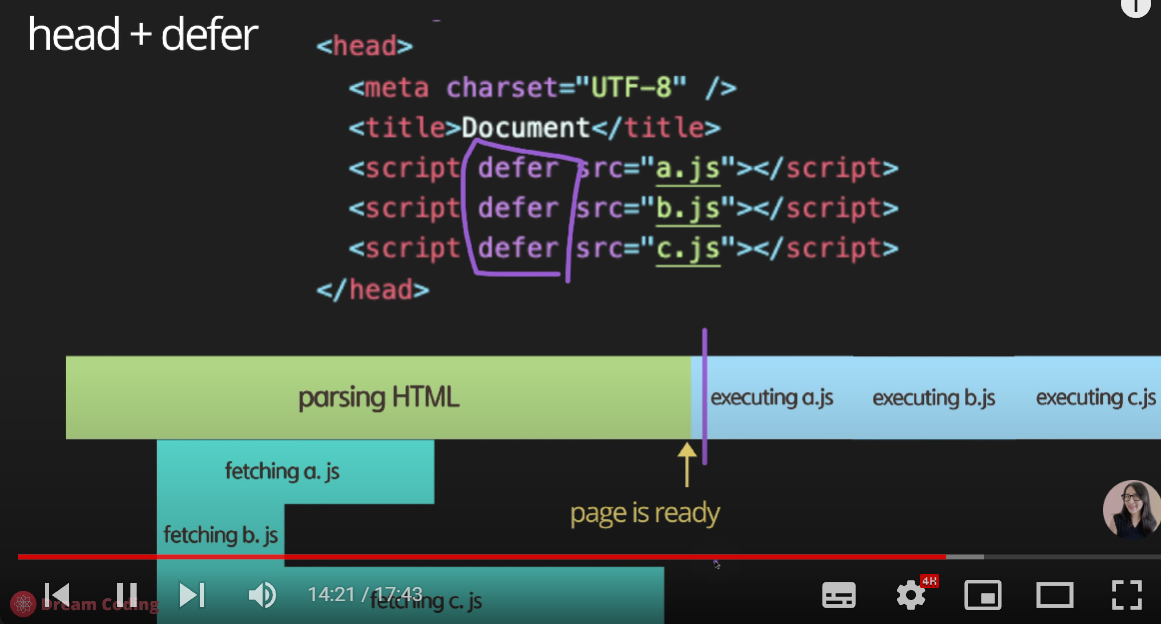The width and height of the screenshot is (1161, 624).
Task: Skip to the previous video
Action: pyautogui.click(x=57, y=595)
